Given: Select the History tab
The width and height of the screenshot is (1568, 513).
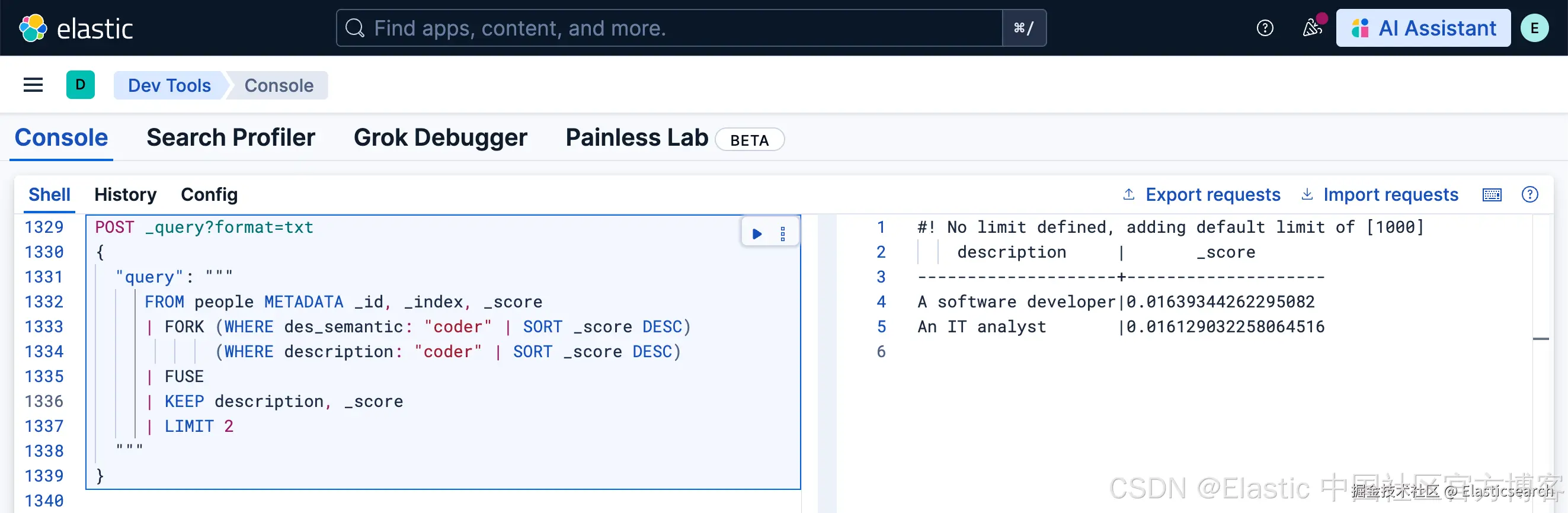Looking at the screenshot, I should (126, 195).
